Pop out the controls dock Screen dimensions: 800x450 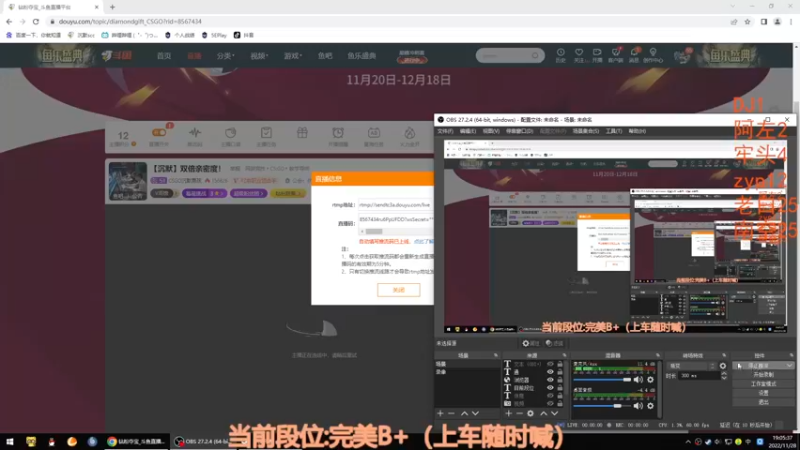pos(791,355)
